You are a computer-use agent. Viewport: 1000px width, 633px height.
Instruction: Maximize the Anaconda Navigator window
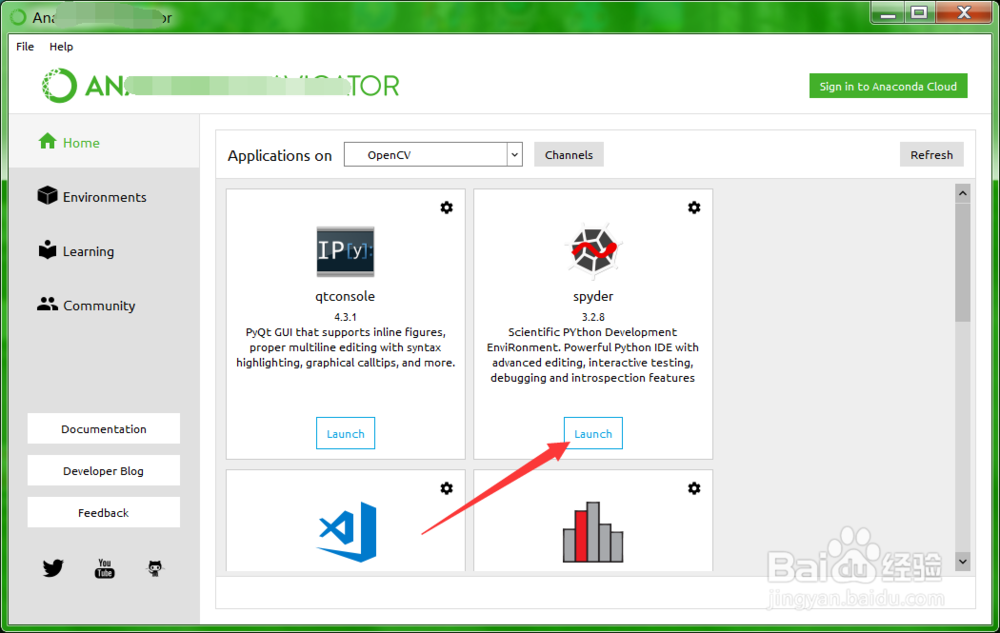919,13
